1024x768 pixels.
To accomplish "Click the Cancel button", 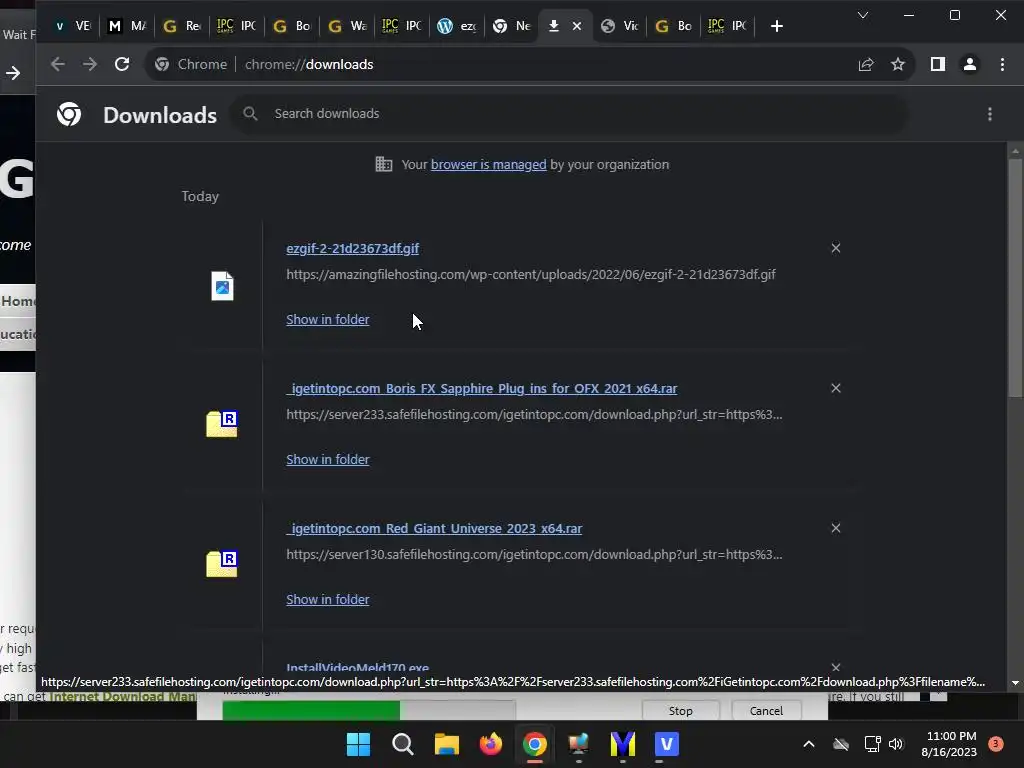I will pyautogui.click(x=766, y=711).
